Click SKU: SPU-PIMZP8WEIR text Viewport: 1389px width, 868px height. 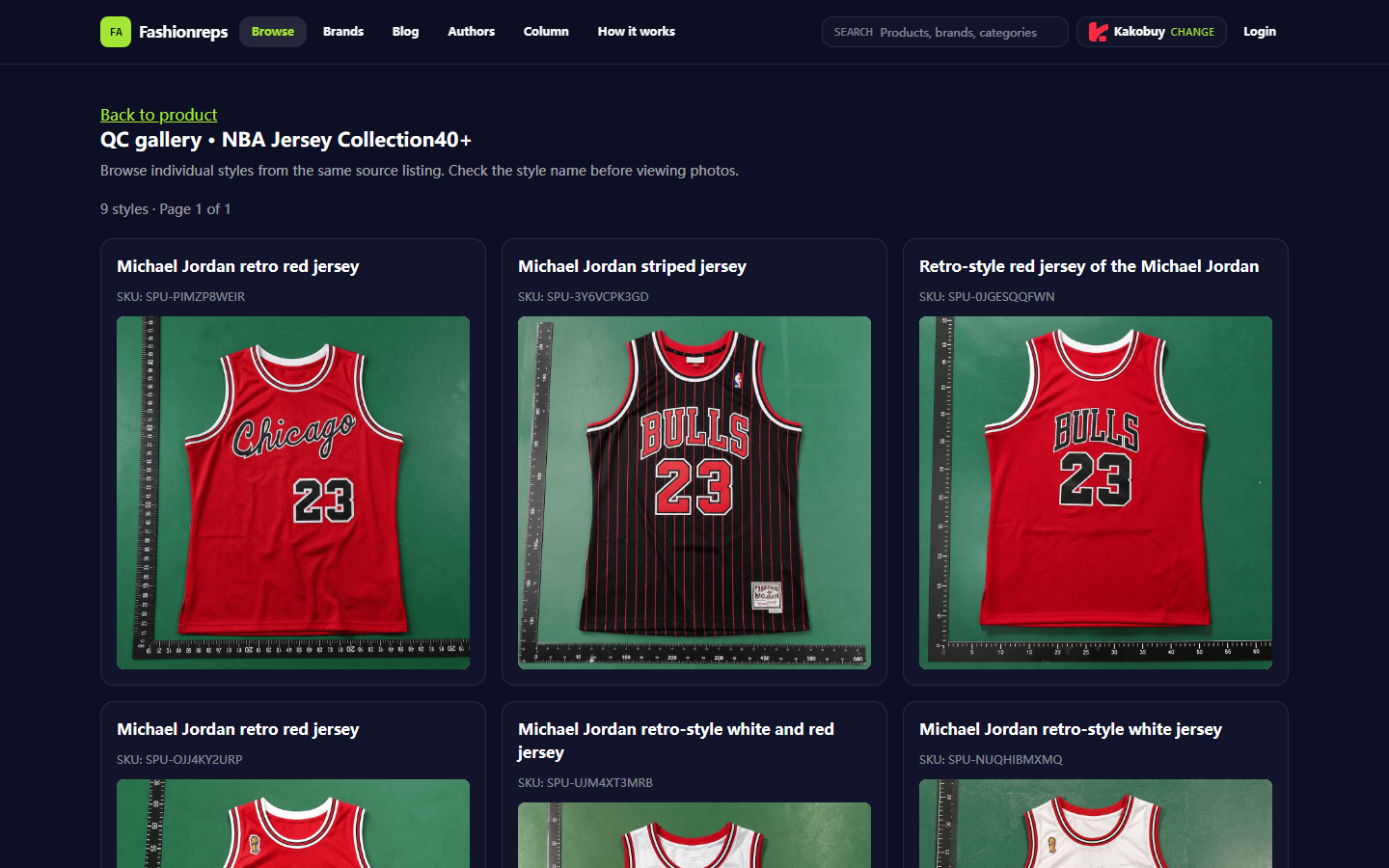(x=180, y=297)
